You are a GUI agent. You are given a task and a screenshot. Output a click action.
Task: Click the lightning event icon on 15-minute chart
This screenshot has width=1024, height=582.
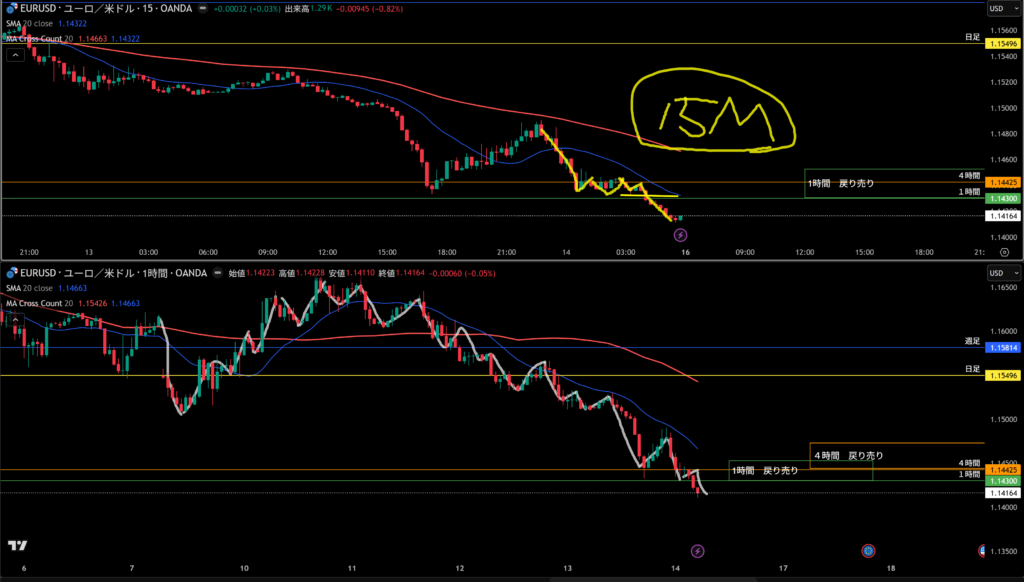(x=681, y=235)
